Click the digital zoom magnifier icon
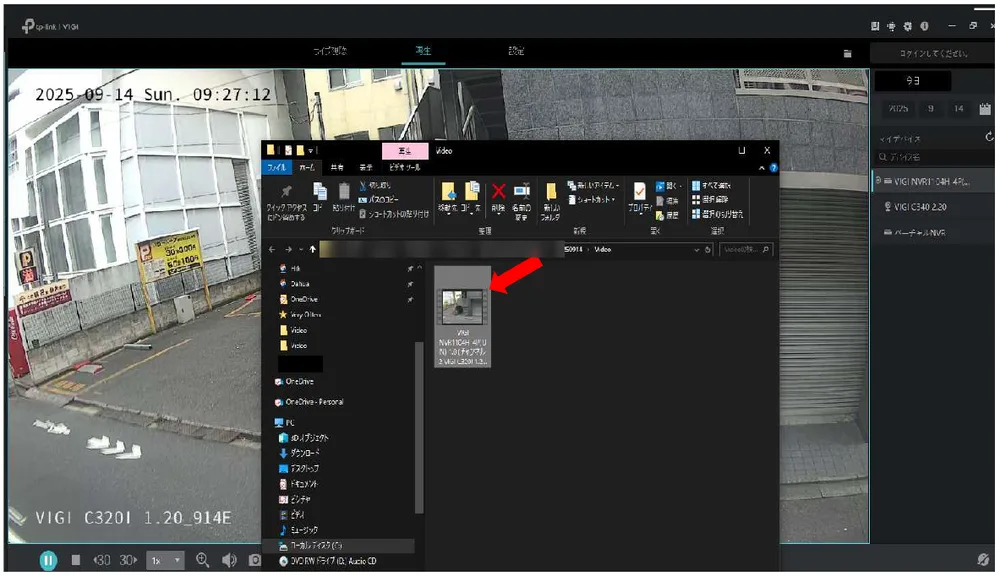The height and width of the screenshot is (576, 1000). tap(203, 560)
